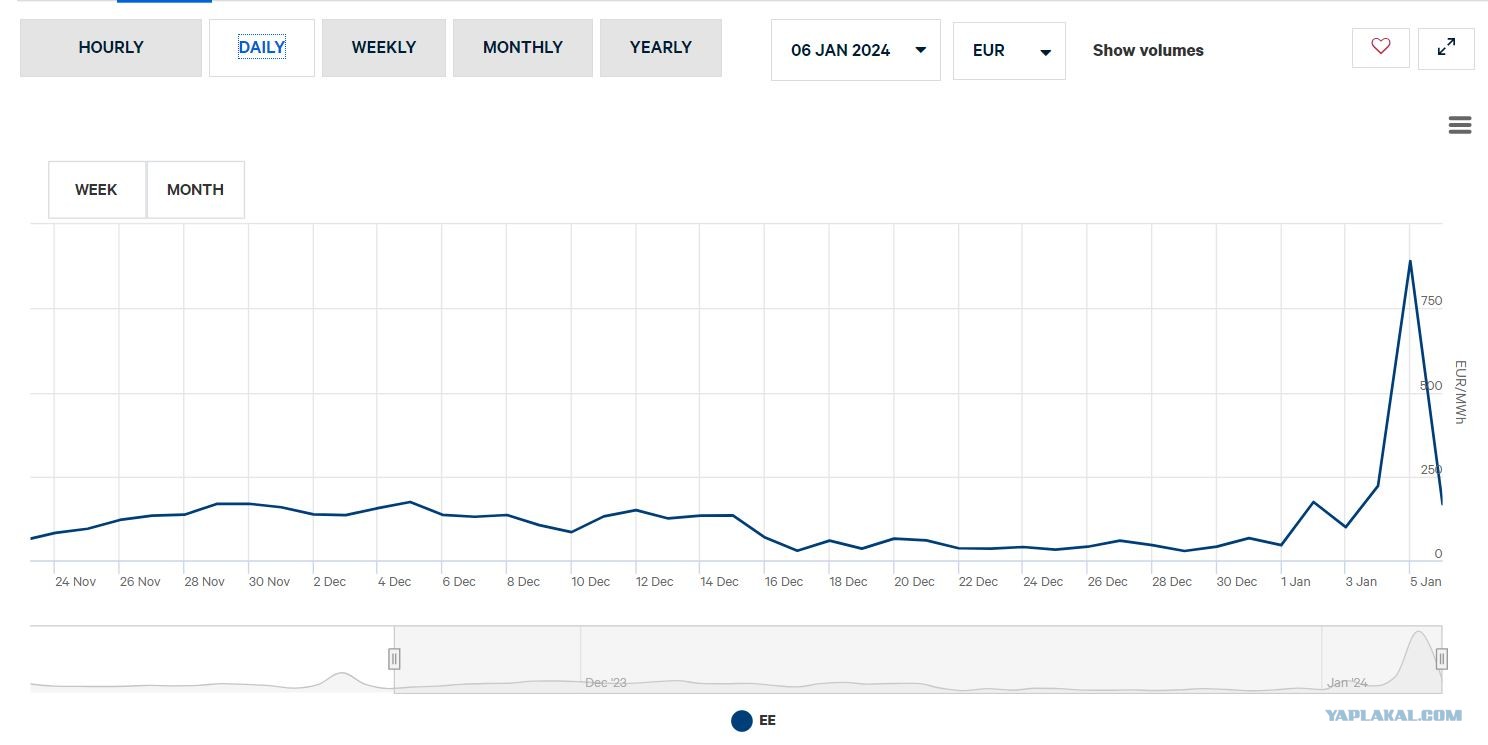Click the 1 Jan axis label
Image resolution: width=1488 pixels, height=745 pixels.
pos(1295,582)
